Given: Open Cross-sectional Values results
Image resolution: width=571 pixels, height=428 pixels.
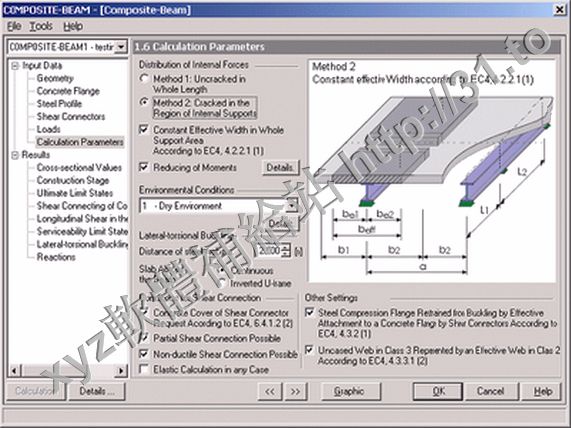Looking at the screenshot, I should click(x=79, y=168).
